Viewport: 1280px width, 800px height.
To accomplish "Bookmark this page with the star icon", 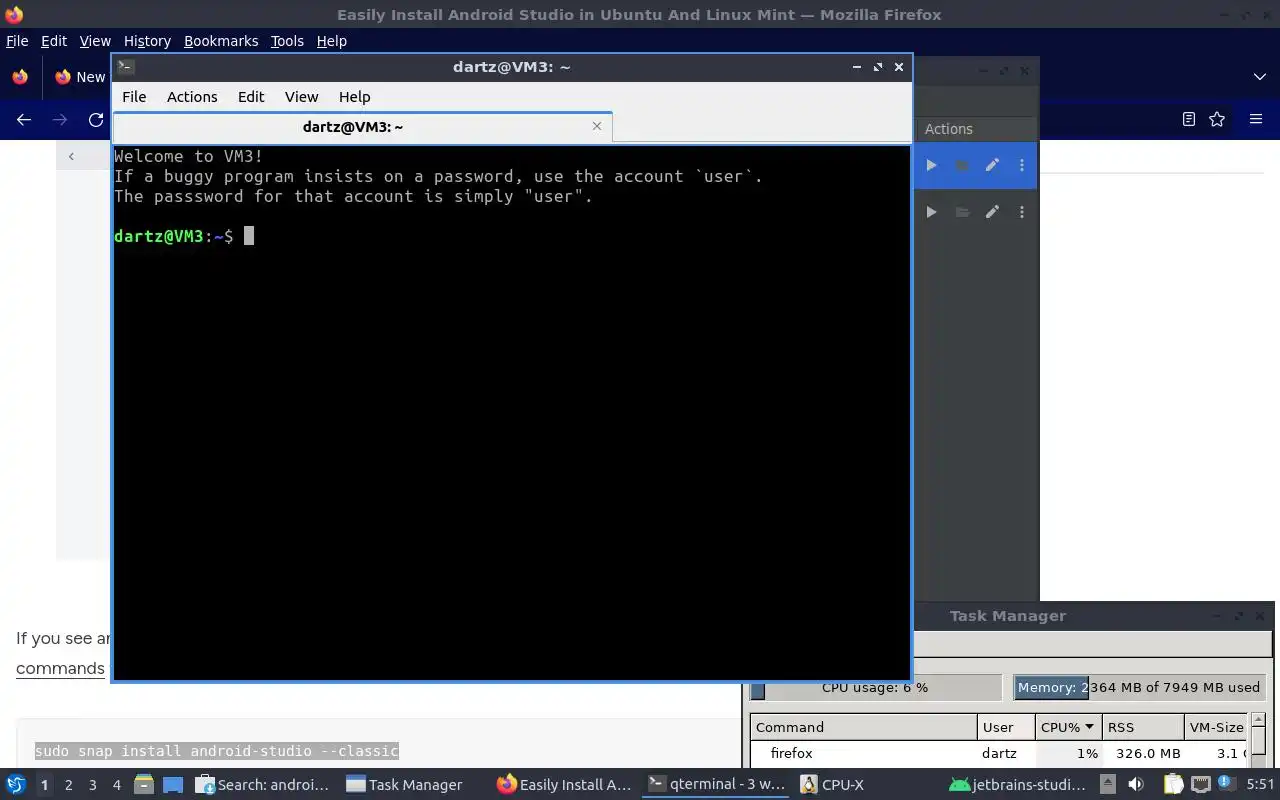I will click(1217, 119).
